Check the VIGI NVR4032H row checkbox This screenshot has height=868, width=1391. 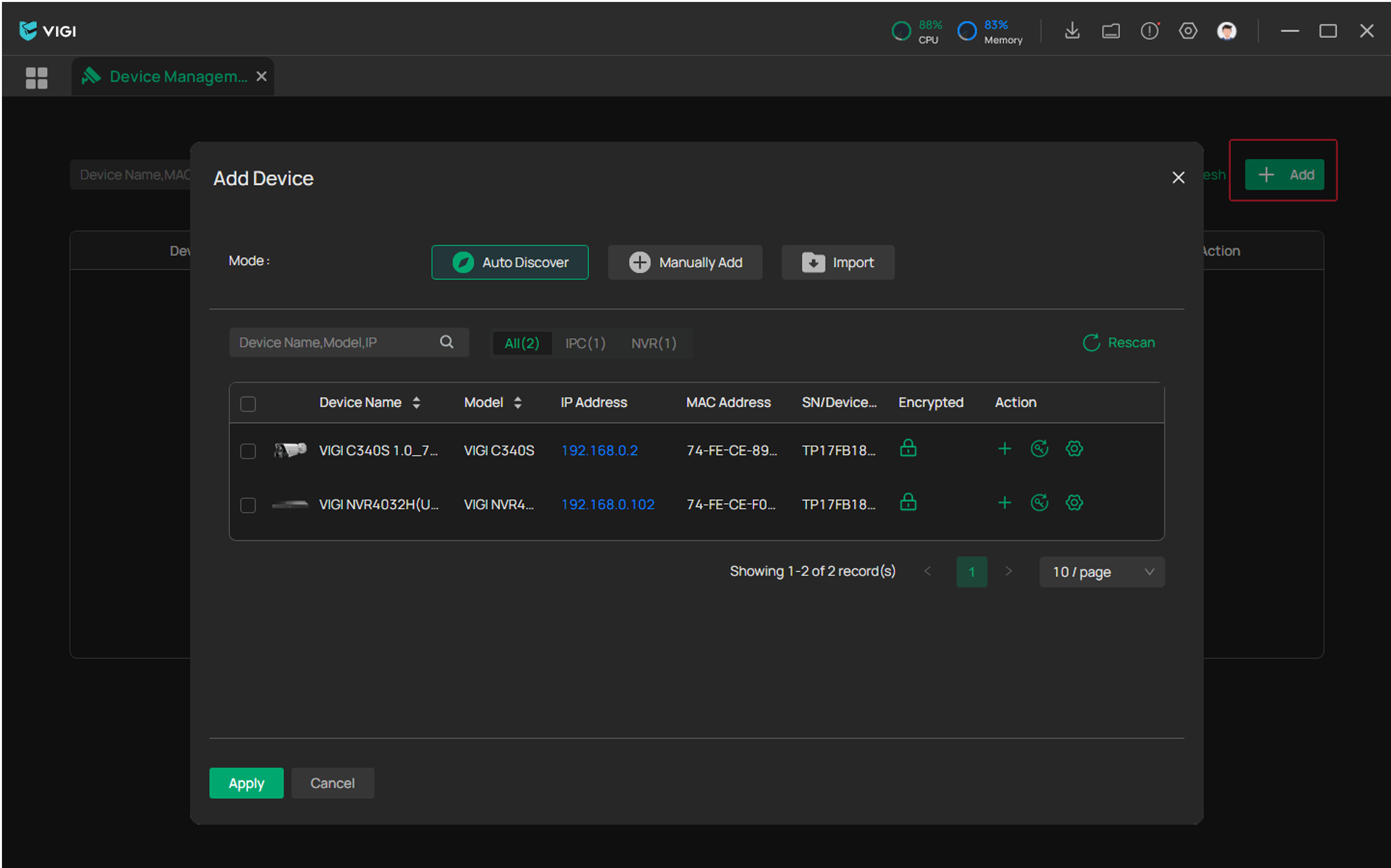tap(248, 505)
